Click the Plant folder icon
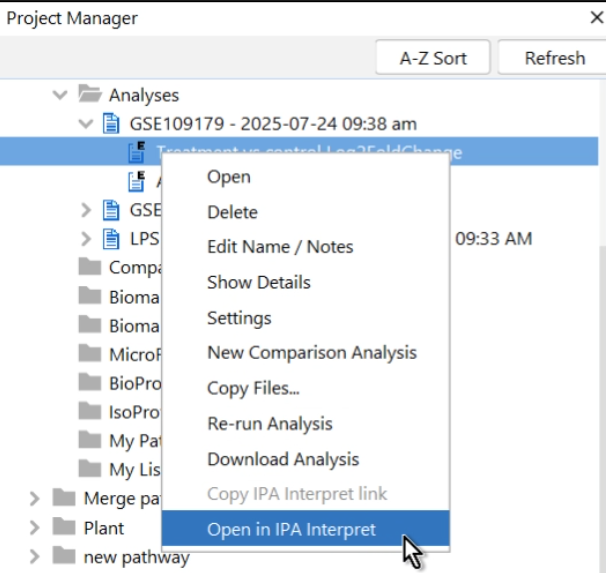Image resolution: width=606 pixels, height=573 pixels. [x=64, y=527]
